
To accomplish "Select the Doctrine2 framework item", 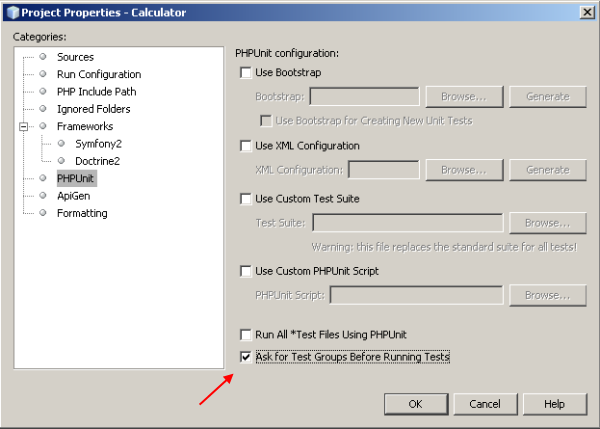I will click(98, 161).
